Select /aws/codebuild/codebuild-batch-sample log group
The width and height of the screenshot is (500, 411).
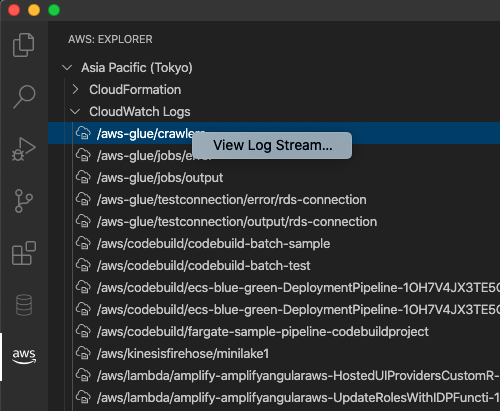(x=274, y=243)
